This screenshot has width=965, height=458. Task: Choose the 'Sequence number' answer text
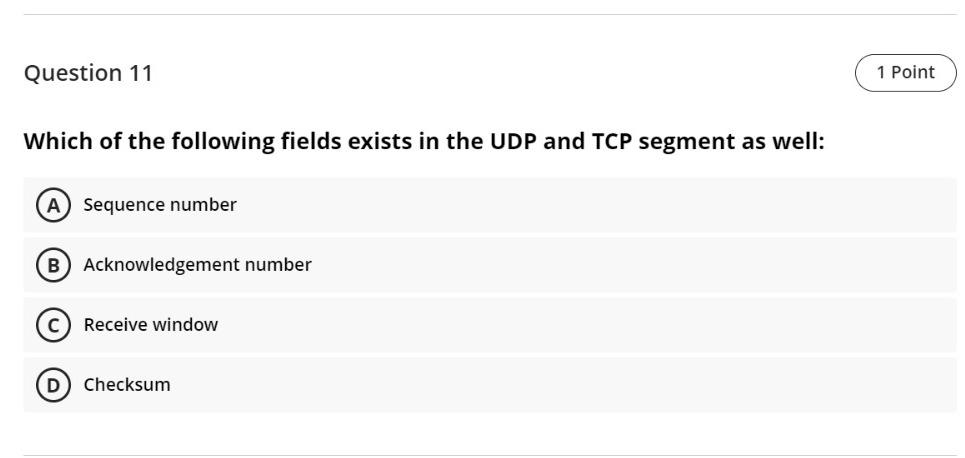[x=160, y=205]
